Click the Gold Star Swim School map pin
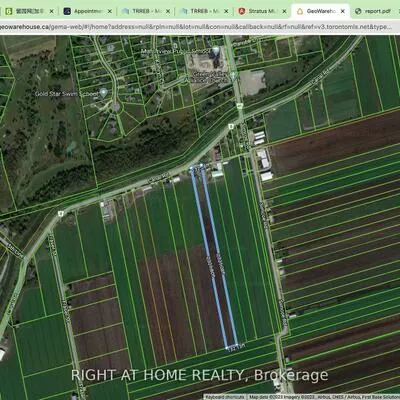This screenshot has width=400, height=400. click(104, 92)
